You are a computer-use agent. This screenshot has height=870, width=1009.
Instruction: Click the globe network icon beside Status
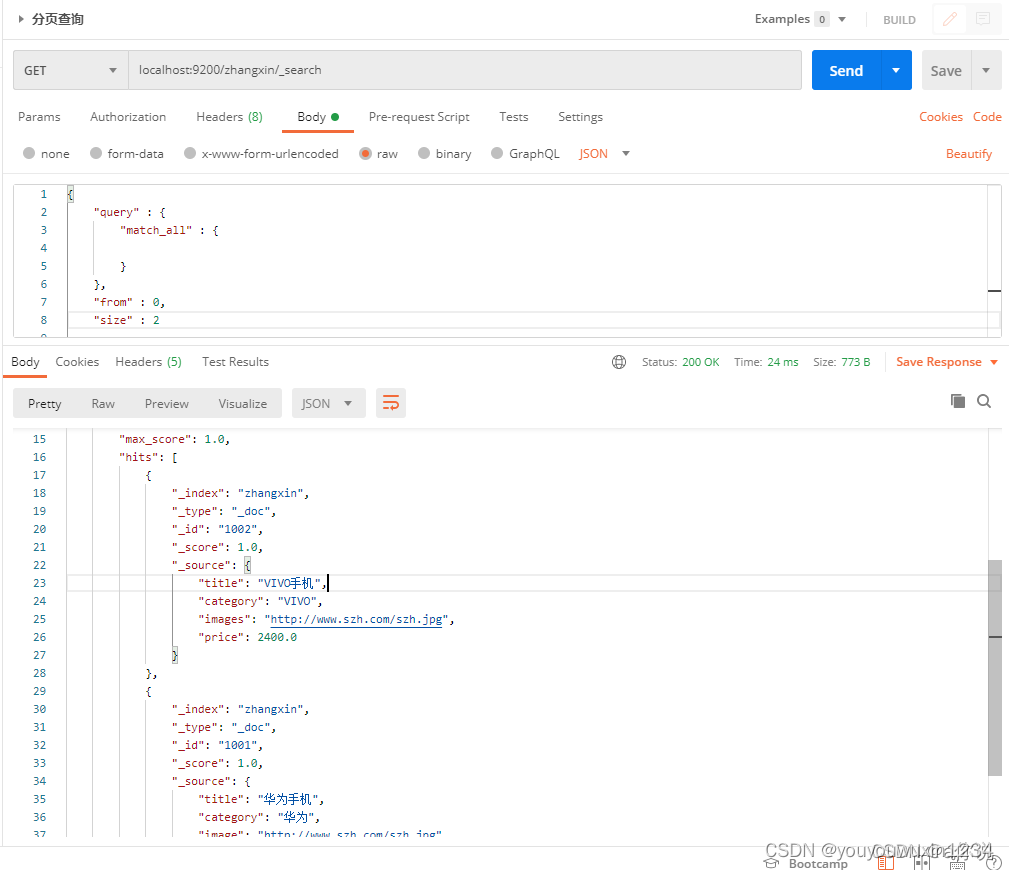pyautogui.click(x=618, y=362)
